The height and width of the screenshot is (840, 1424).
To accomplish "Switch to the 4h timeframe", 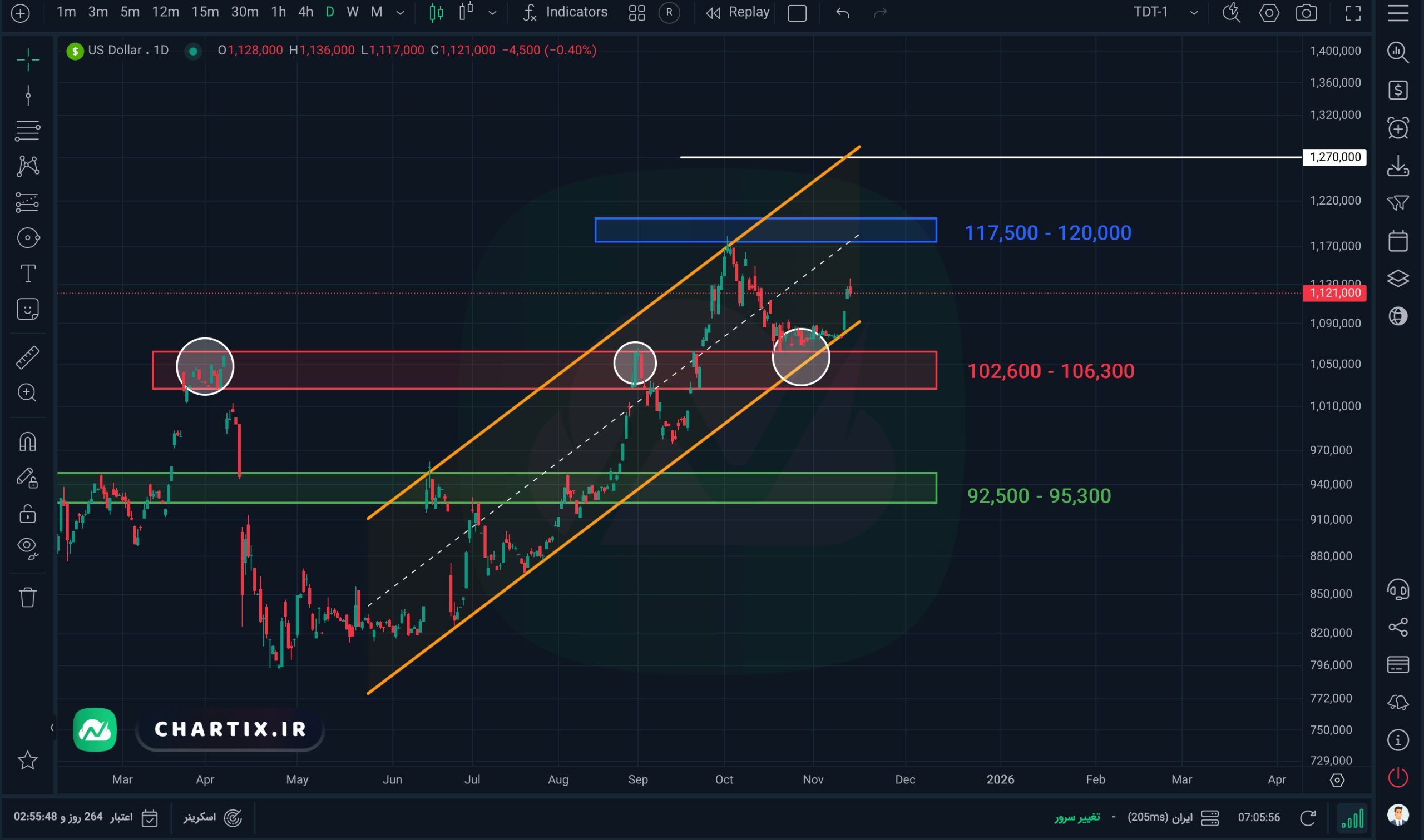I will pyautogui.click(x=306, y=12).
